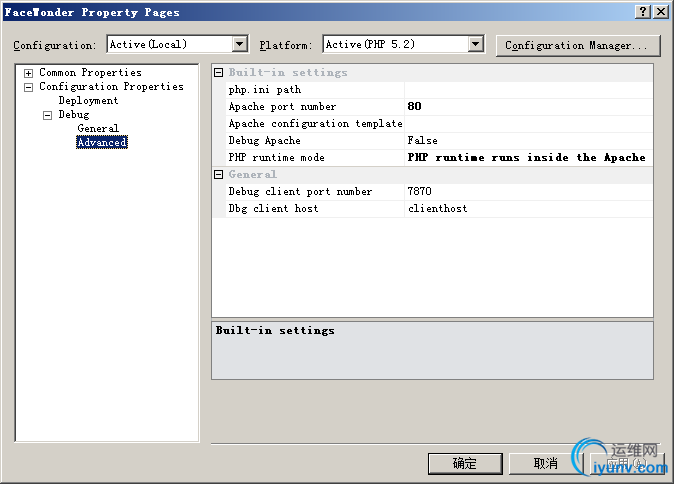Click the help question mark button
The height and width of the screenshot is (484, 674).
[643, 12]
